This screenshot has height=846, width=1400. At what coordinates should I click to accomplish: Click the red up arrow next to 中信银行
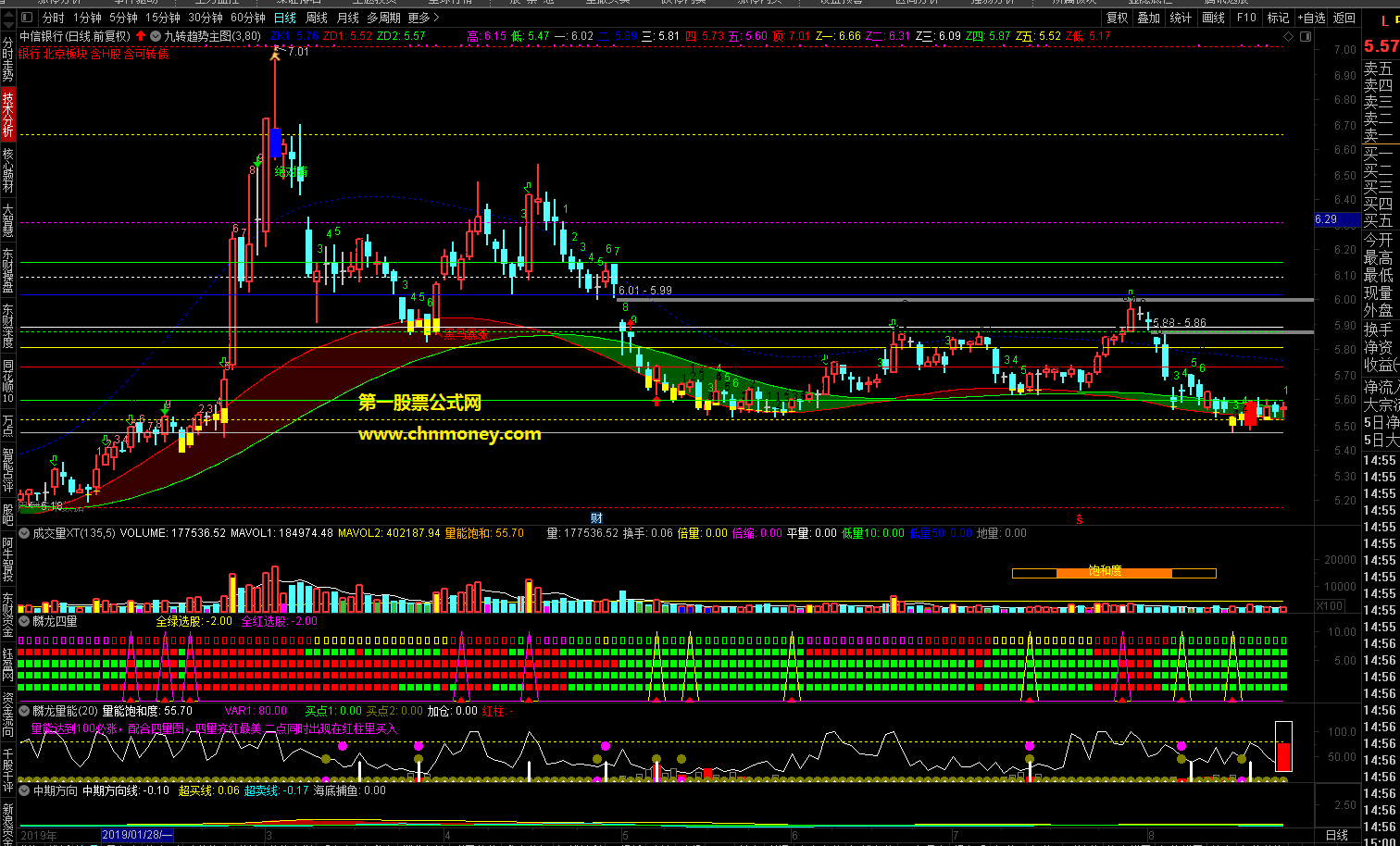tap(140, 36)
